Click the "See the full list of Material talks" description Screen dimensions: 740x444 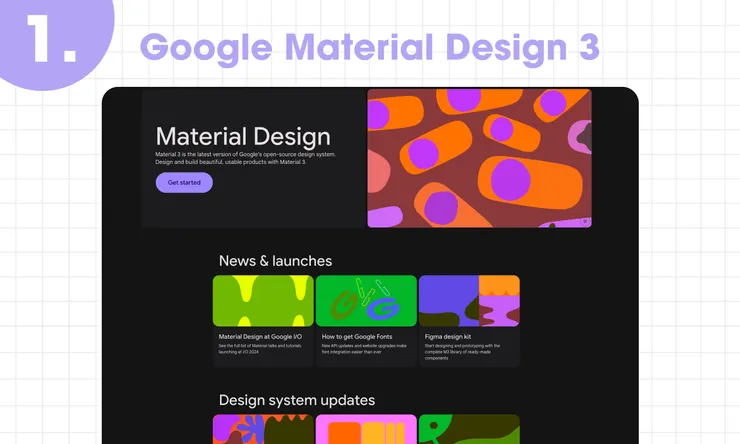(260, 349)
